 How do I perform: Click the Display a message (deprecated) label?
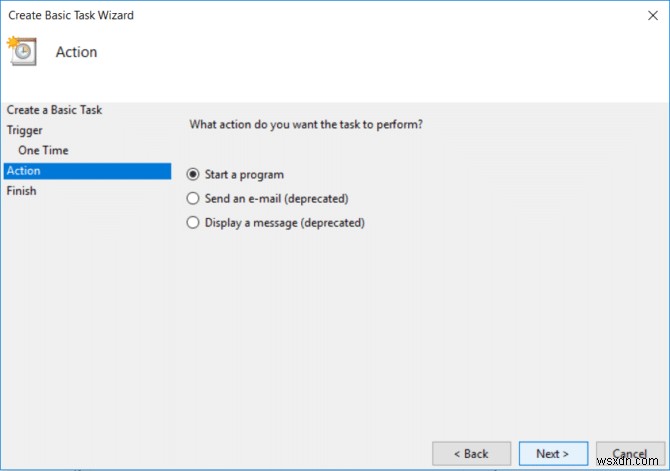(x=284, y=223)
